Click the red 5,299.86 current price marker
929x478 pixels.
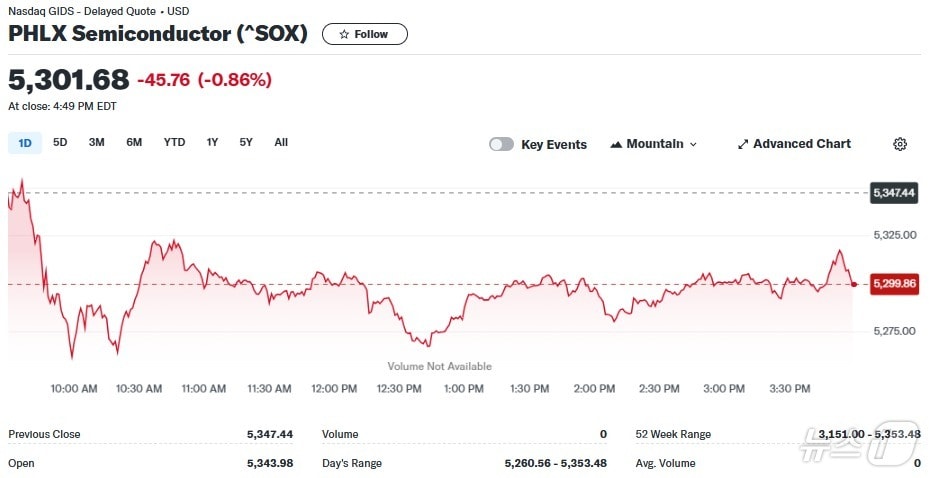894,284
